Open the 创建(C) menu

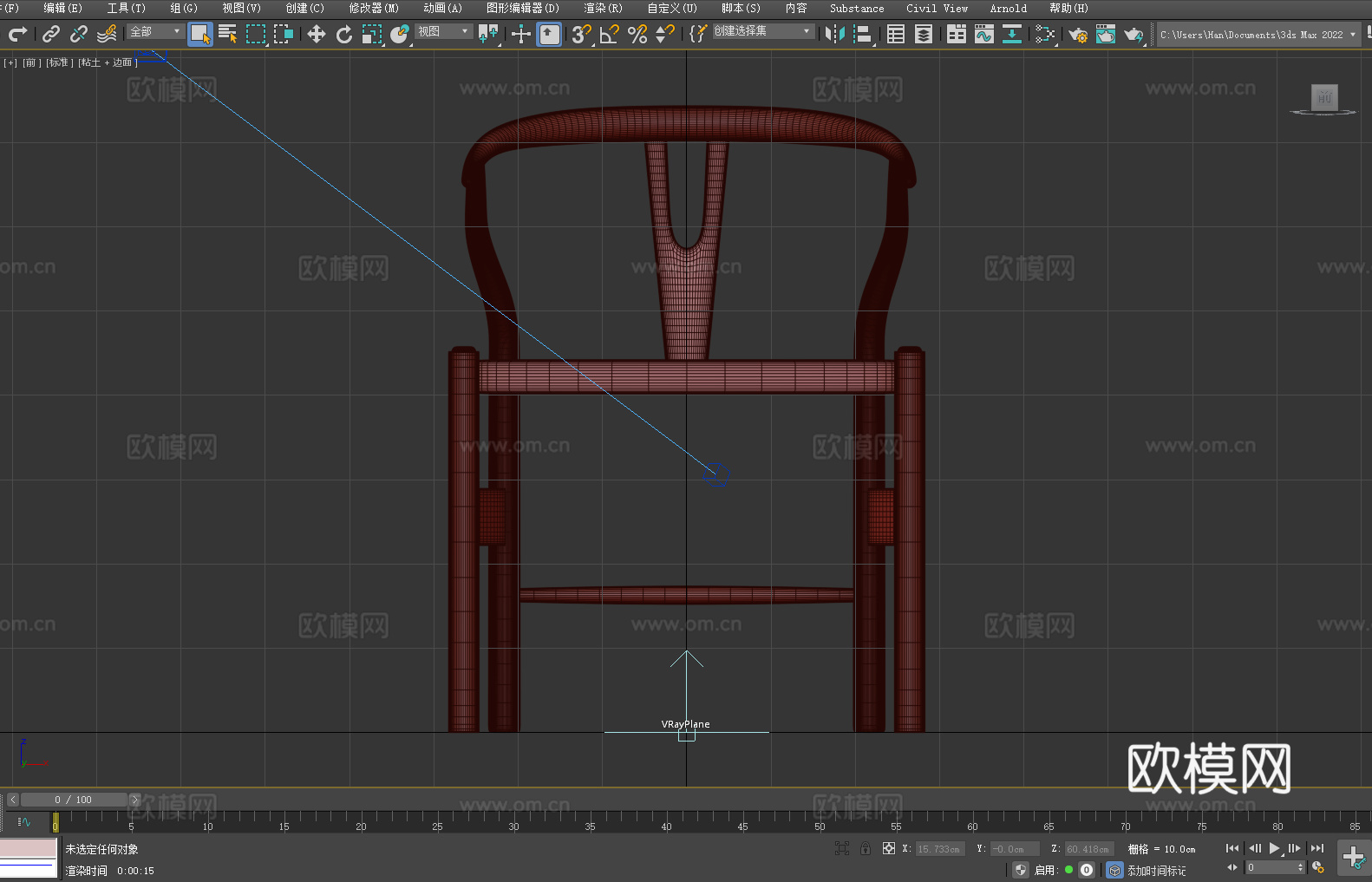click(305, 8)
